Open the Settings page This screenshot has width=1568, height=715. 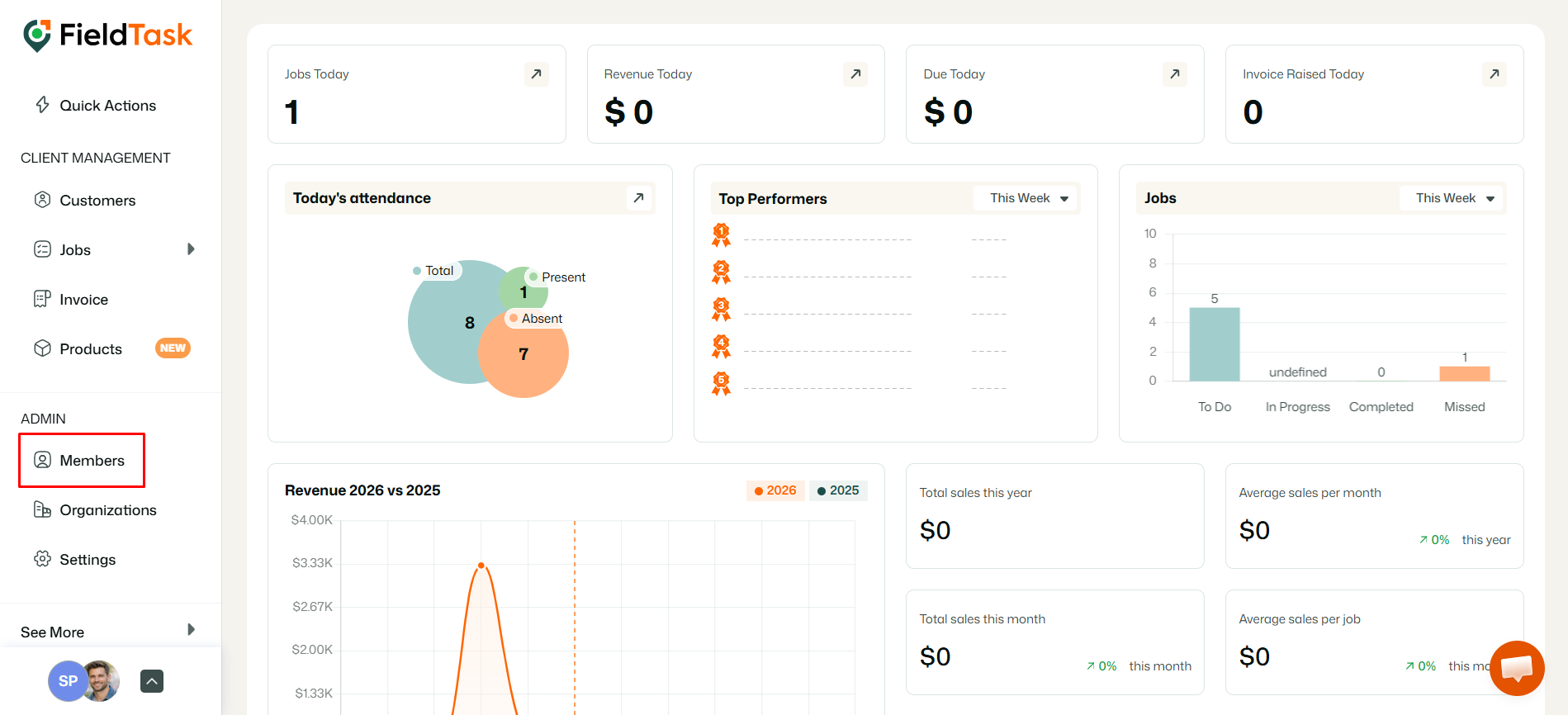click(88, 560)
